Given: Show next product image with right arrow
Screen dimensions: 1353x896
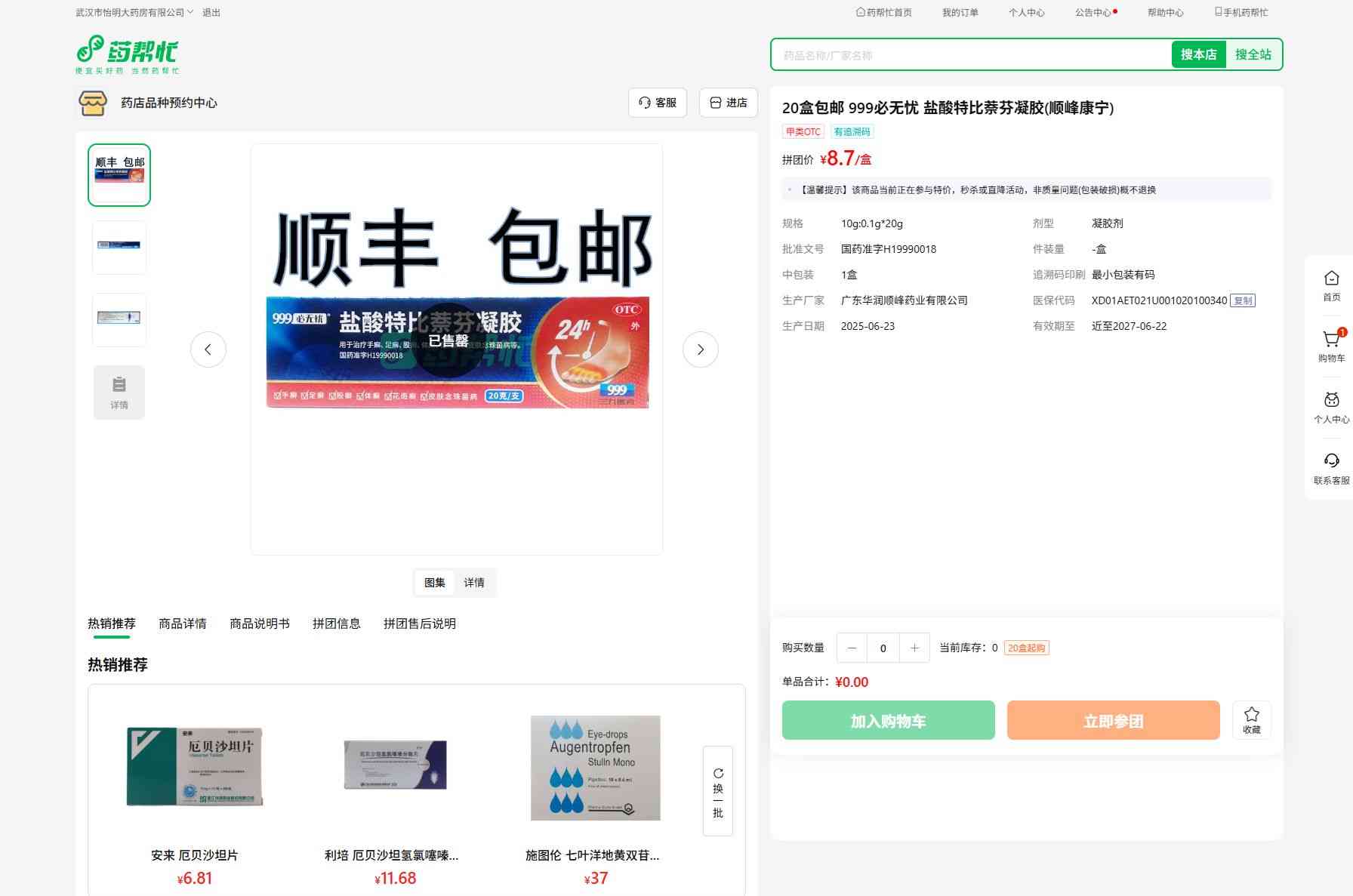Looking at the screenshot, I should [700, 349].
